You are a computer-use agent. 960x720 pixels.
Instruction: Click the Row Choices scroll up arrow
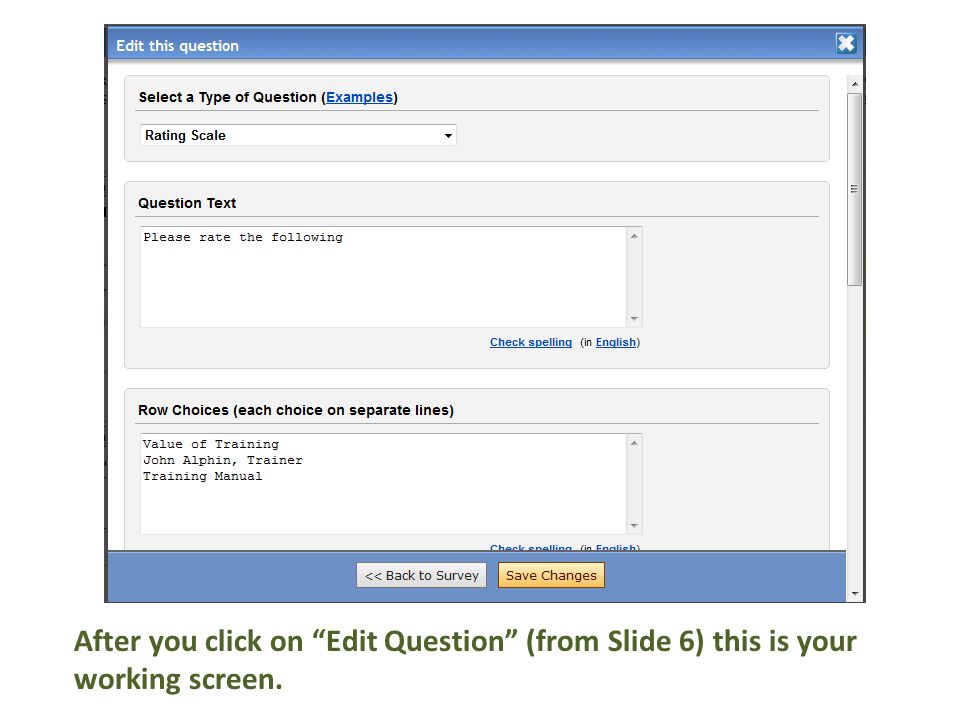point(634,443)
